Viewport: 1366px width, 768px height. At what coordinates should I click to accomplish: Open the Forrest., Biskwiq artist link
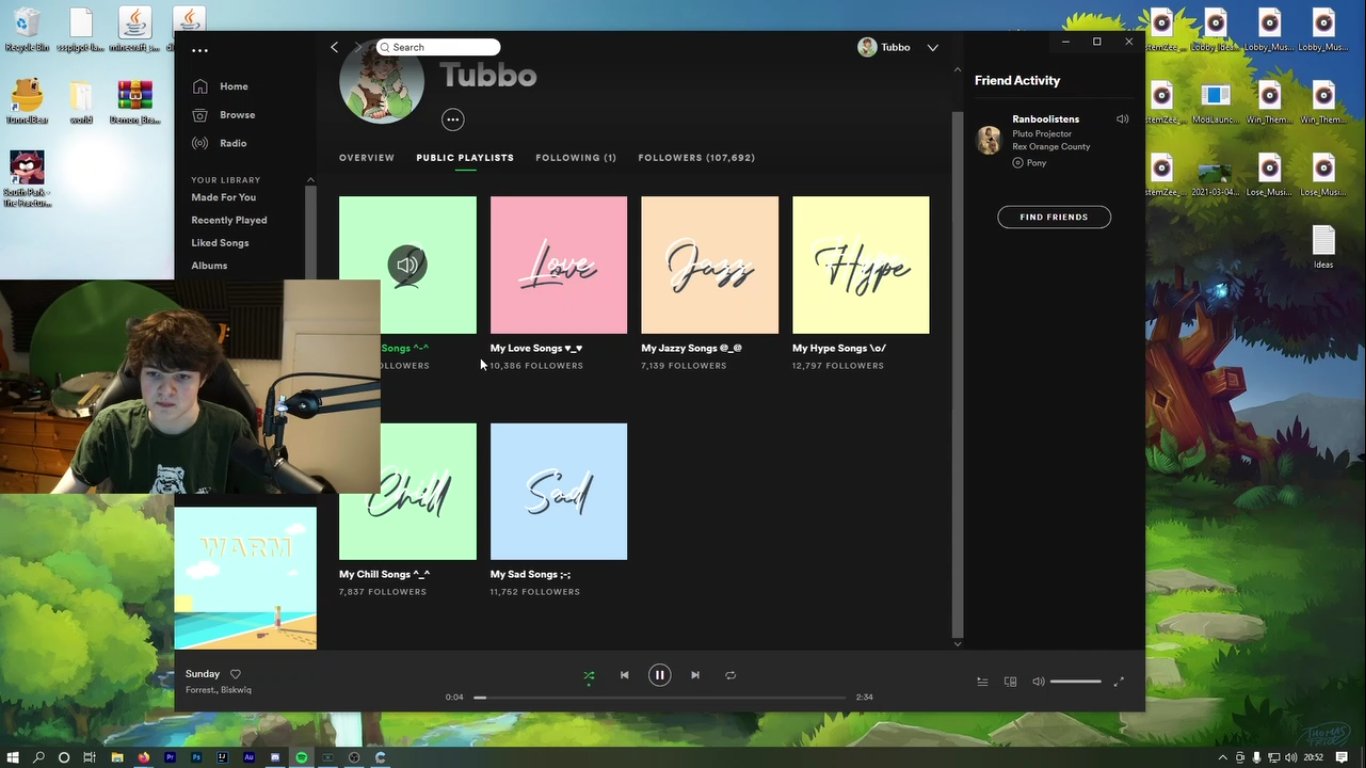pos(218,690)
